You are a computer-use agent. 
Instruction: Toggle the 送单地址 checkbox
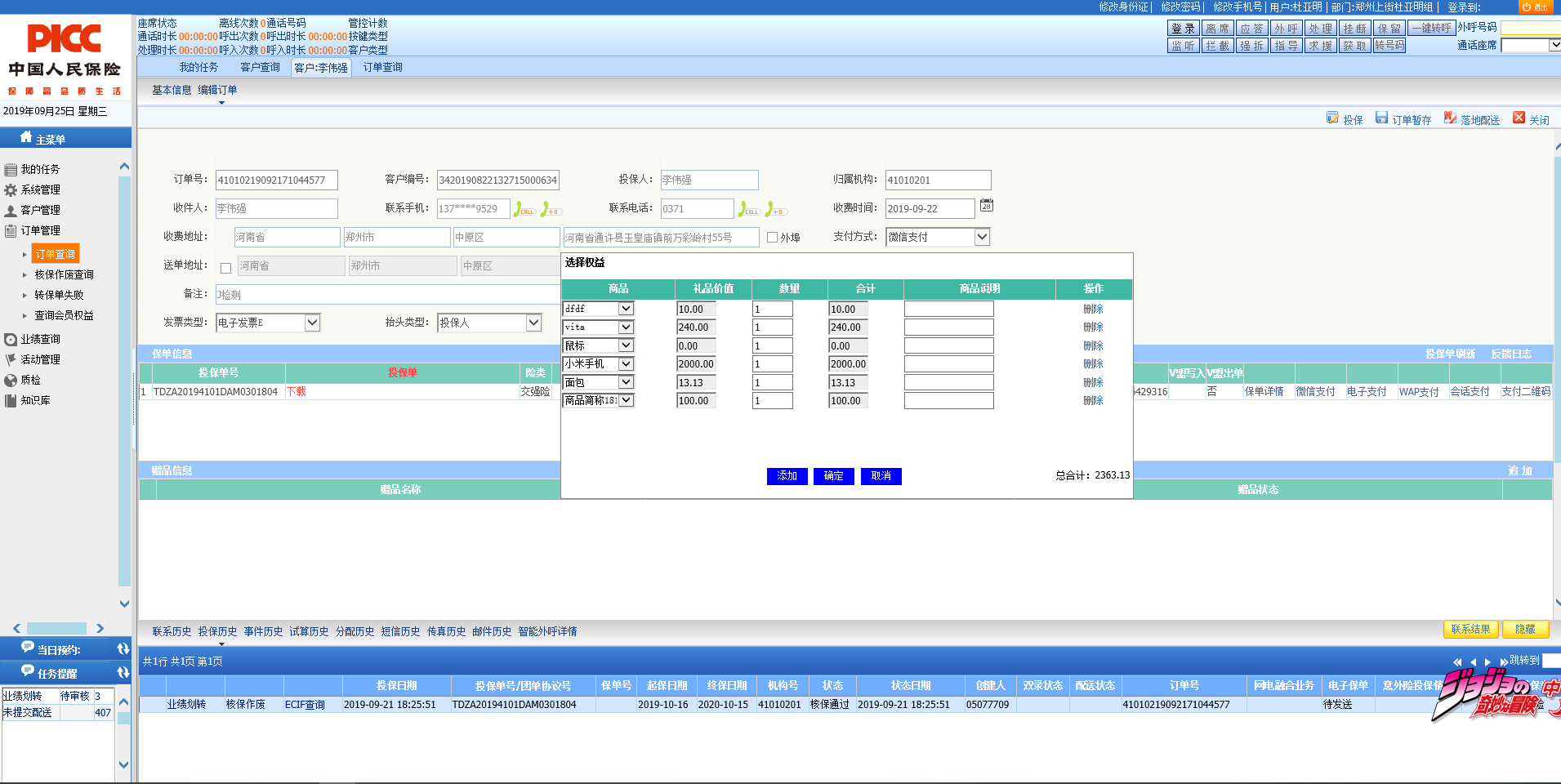(x=226, y=268)
